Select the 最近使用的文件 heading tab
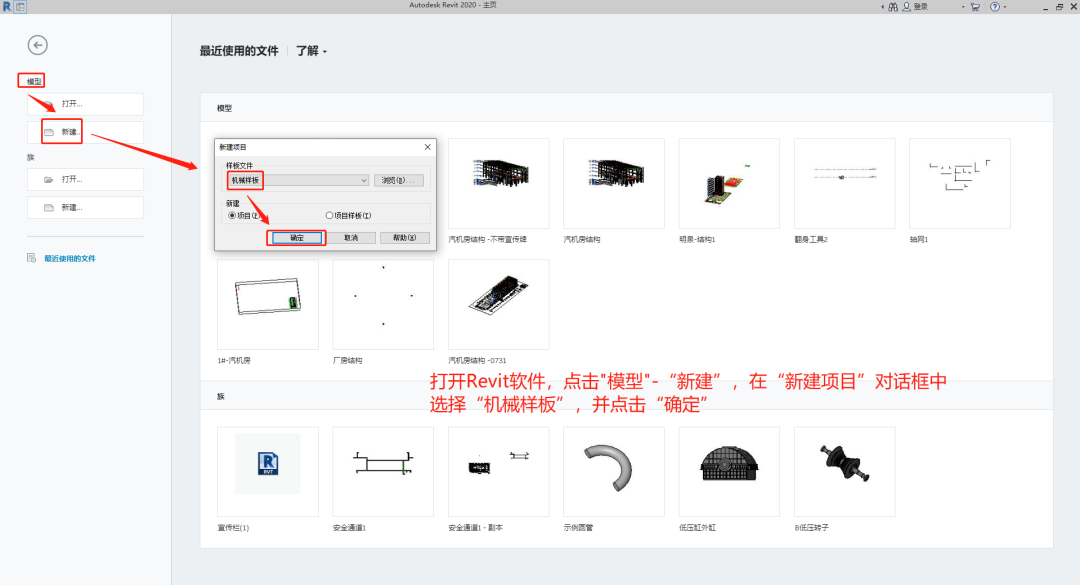The image size is (1080, 585). [x=239, y=51]
